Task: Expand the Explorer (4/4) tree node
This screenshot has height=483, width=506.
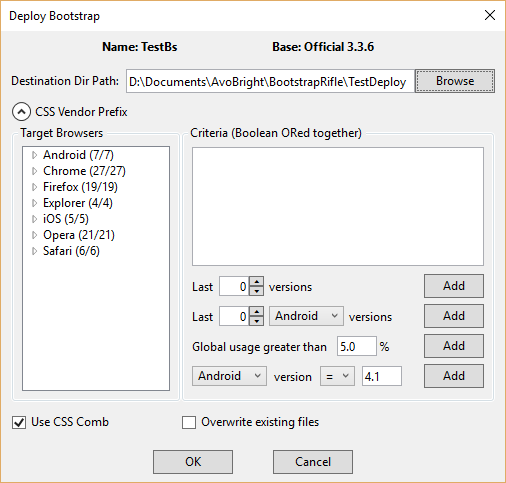Action: pos(34,203)
